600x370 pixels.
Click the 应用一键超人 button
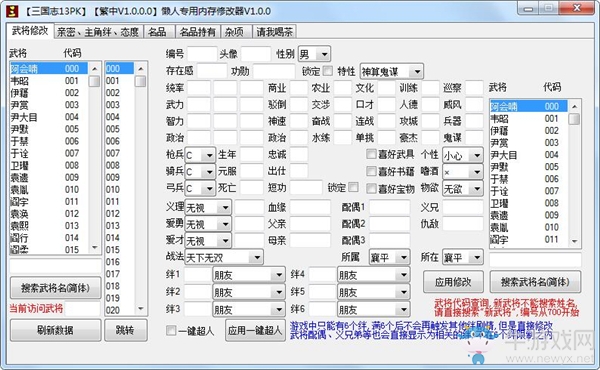[255, 330]
